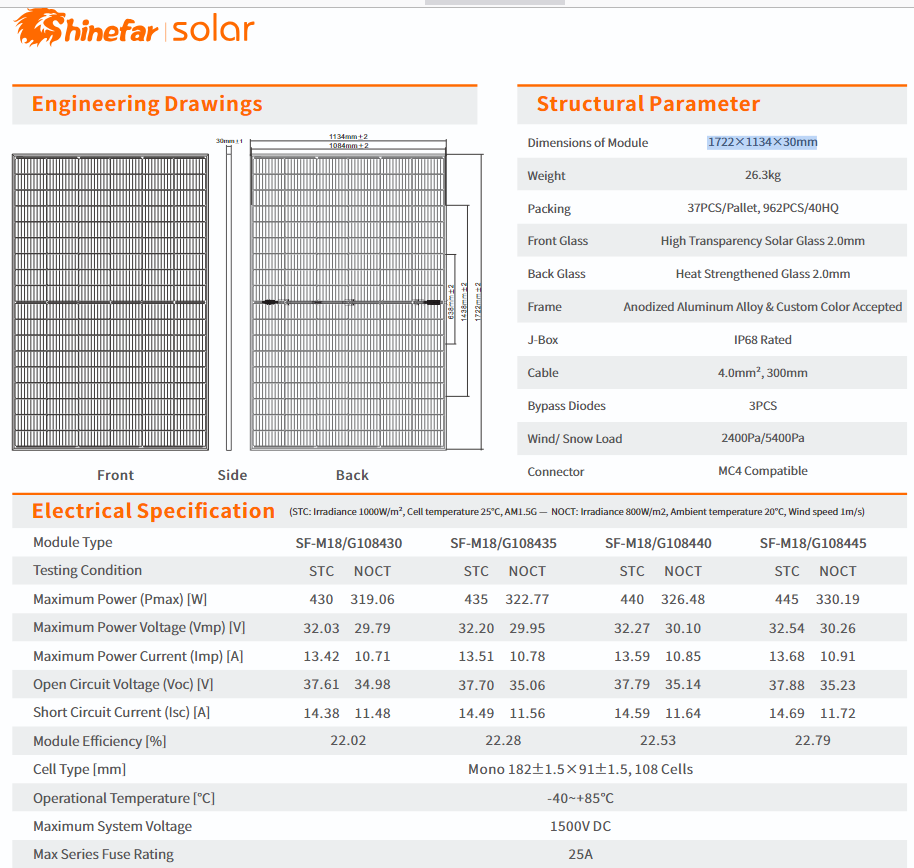Click the 35.23 Voc NOCT value
The width and height of the screenshot is (914, 868).
[x=838, y=685]
